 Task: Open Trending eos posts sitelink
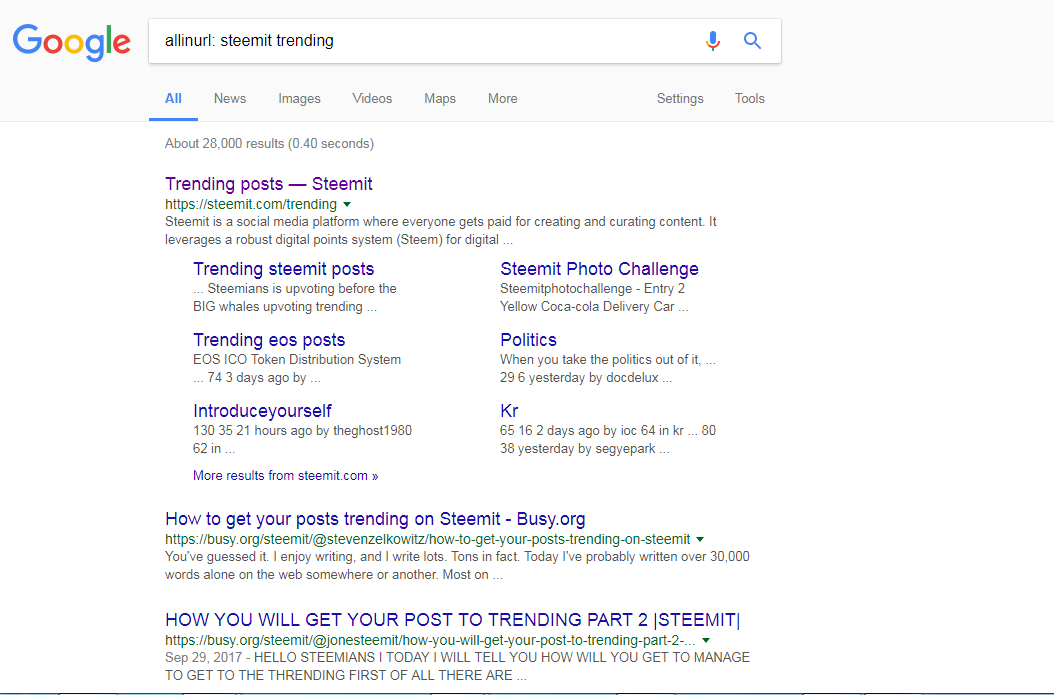tap(269, 339)
